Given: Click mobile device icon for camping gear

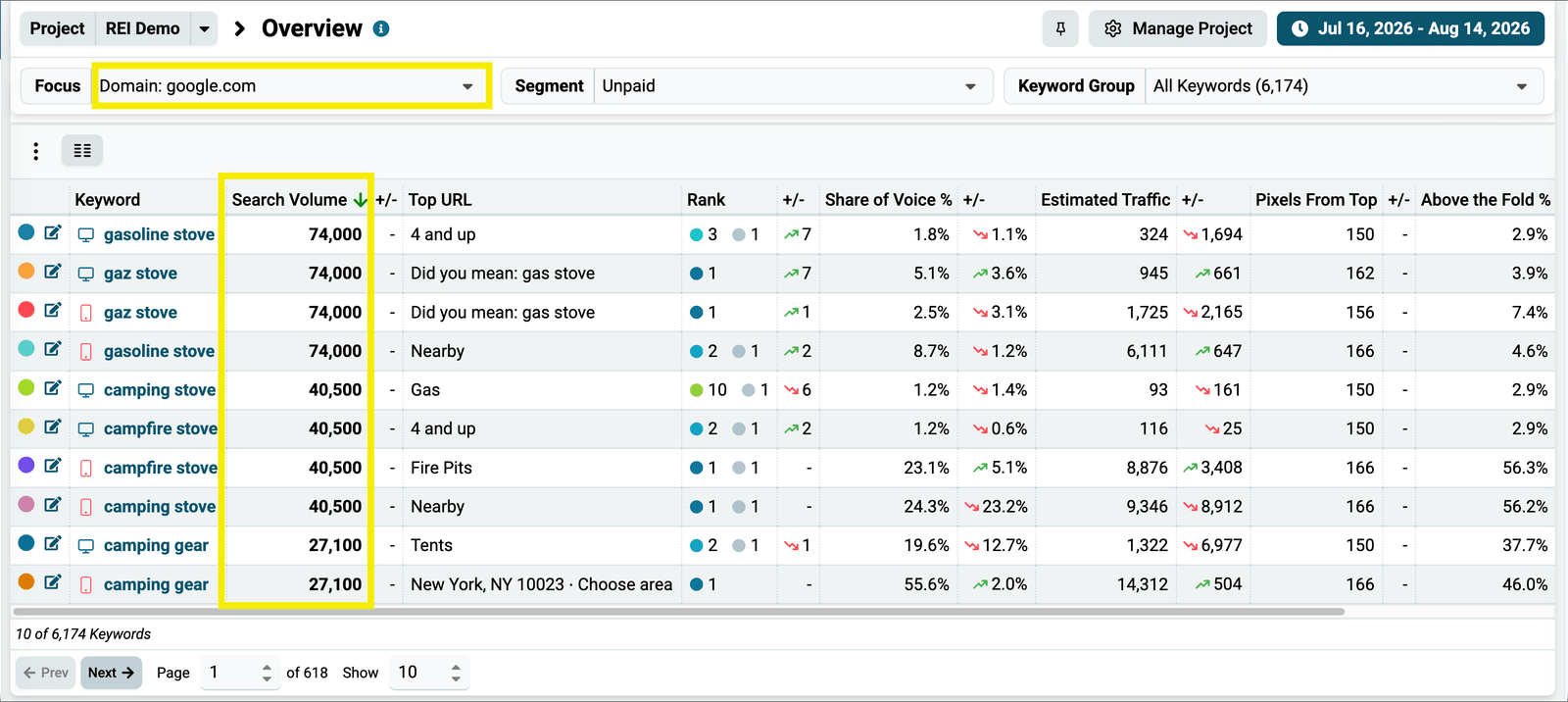Looking at the screenshot, I should pos(86,585).
